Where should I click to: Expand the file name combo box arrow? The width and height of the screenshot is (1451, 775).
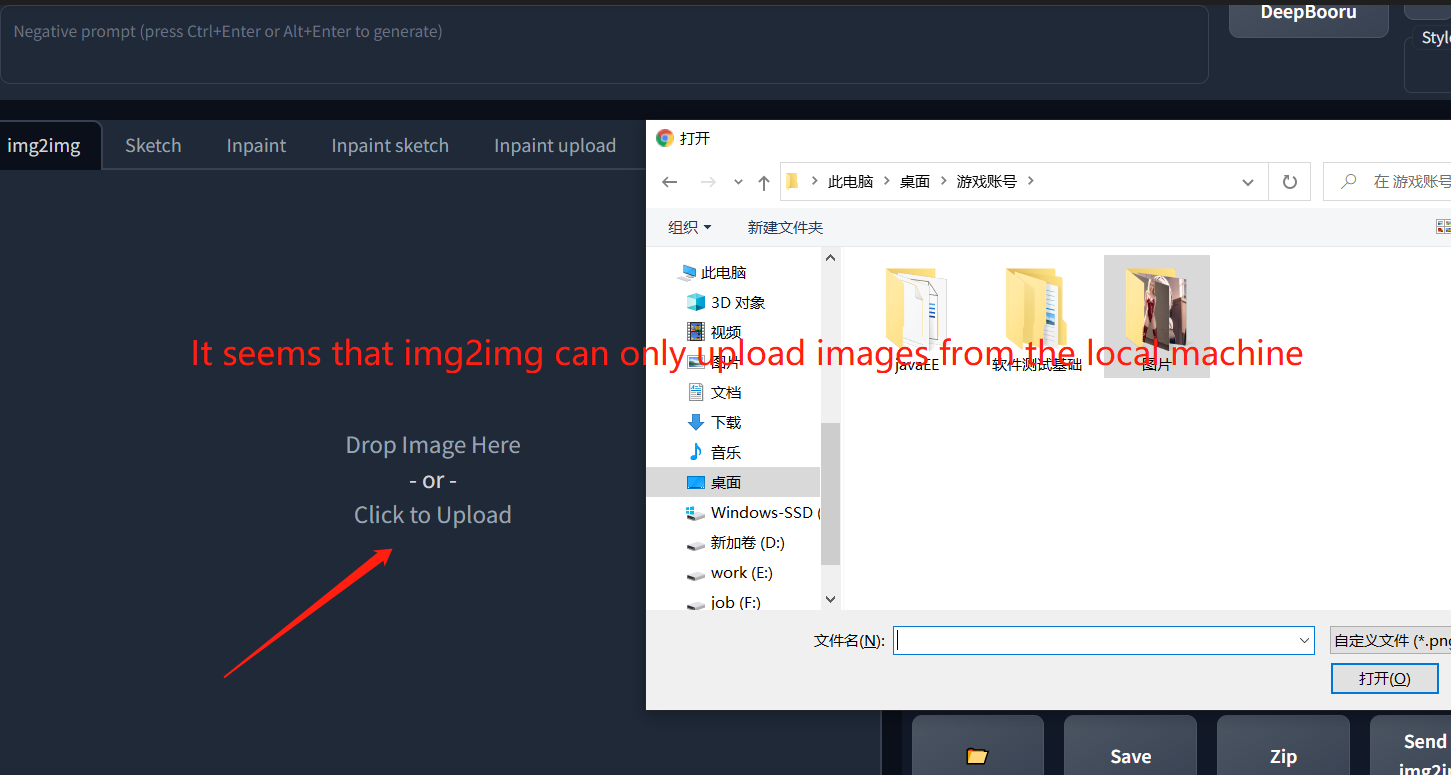1303,640
